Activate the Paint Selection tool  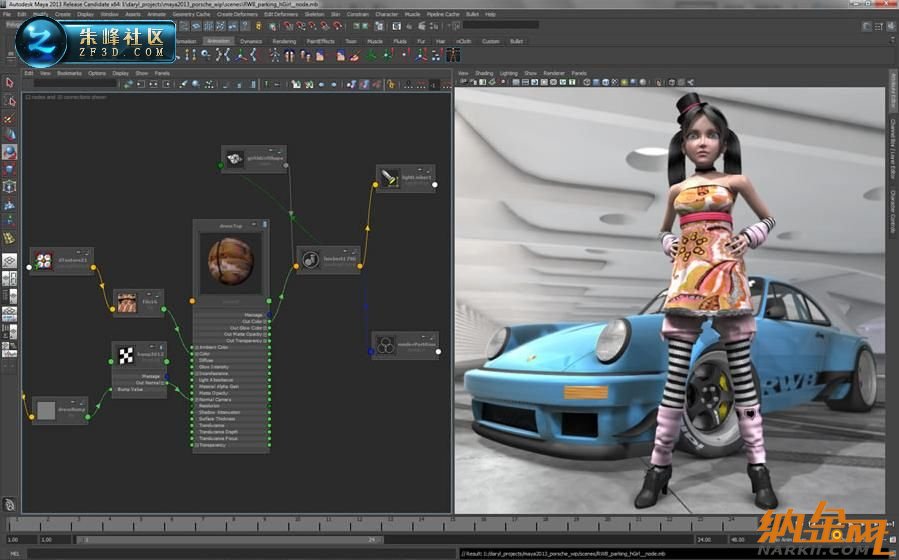click(x=9, y=118)
